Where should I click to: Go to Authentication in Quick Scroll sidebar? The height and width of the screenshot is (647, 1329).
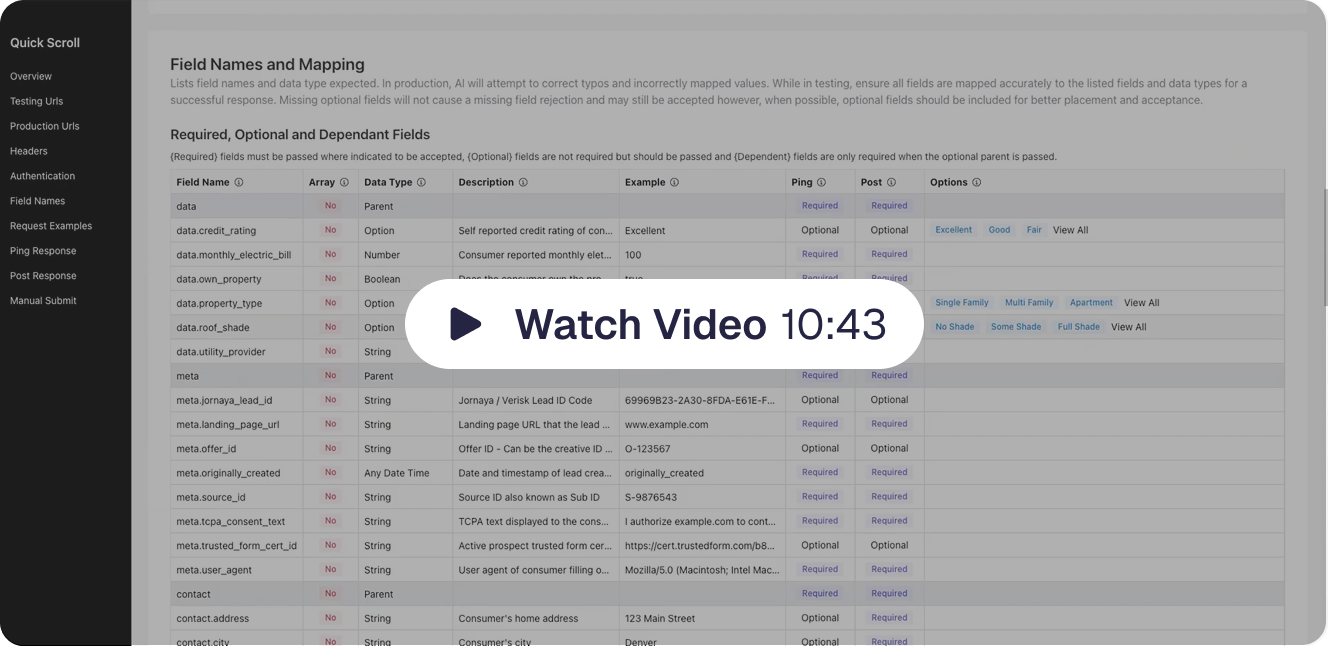pyautogui.click(x=42, y=176)
